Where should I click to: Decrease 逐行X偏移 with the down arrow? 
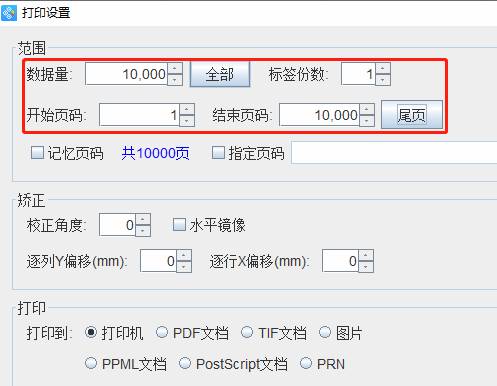(366, 266)
